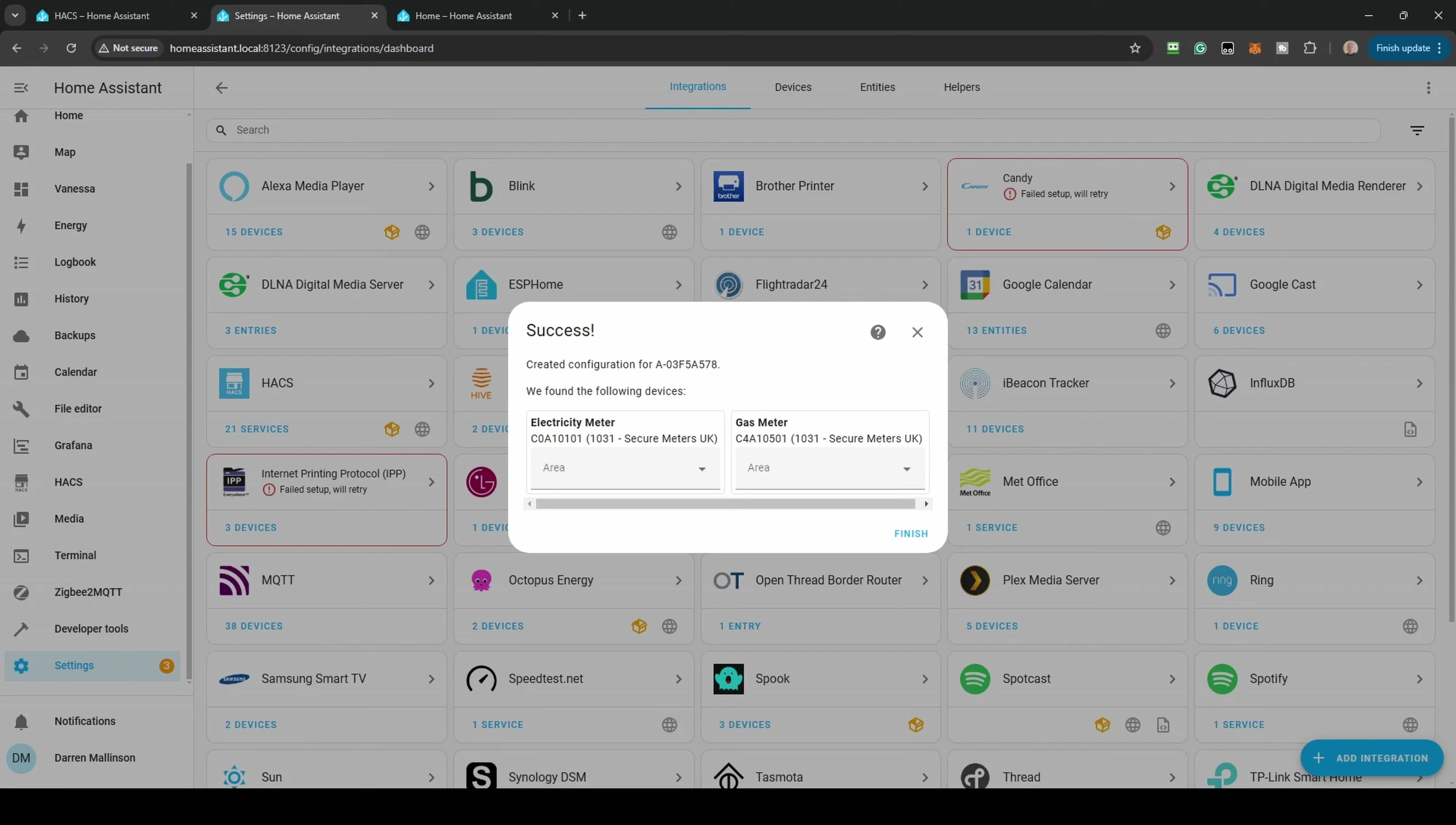Open the filter icon beside search
This screenshot has height=825, width=1456.
tap(1417, 130)
